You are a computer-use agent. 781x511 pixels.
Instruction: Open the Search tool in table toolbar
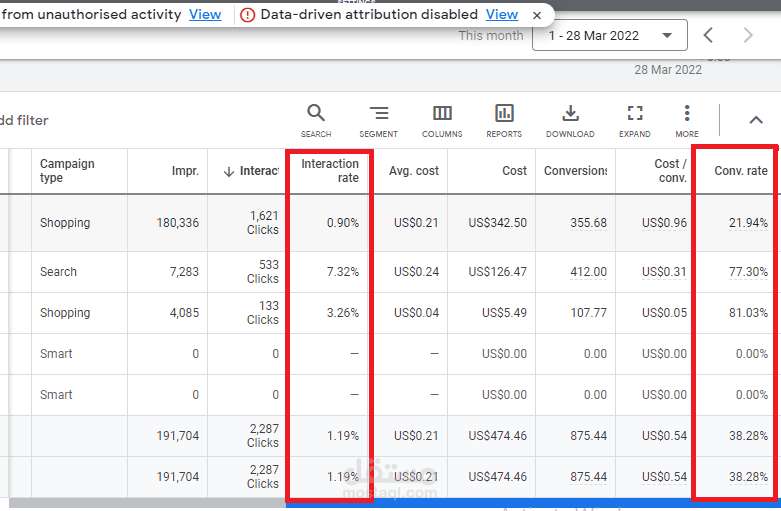[x=316, y=121]
